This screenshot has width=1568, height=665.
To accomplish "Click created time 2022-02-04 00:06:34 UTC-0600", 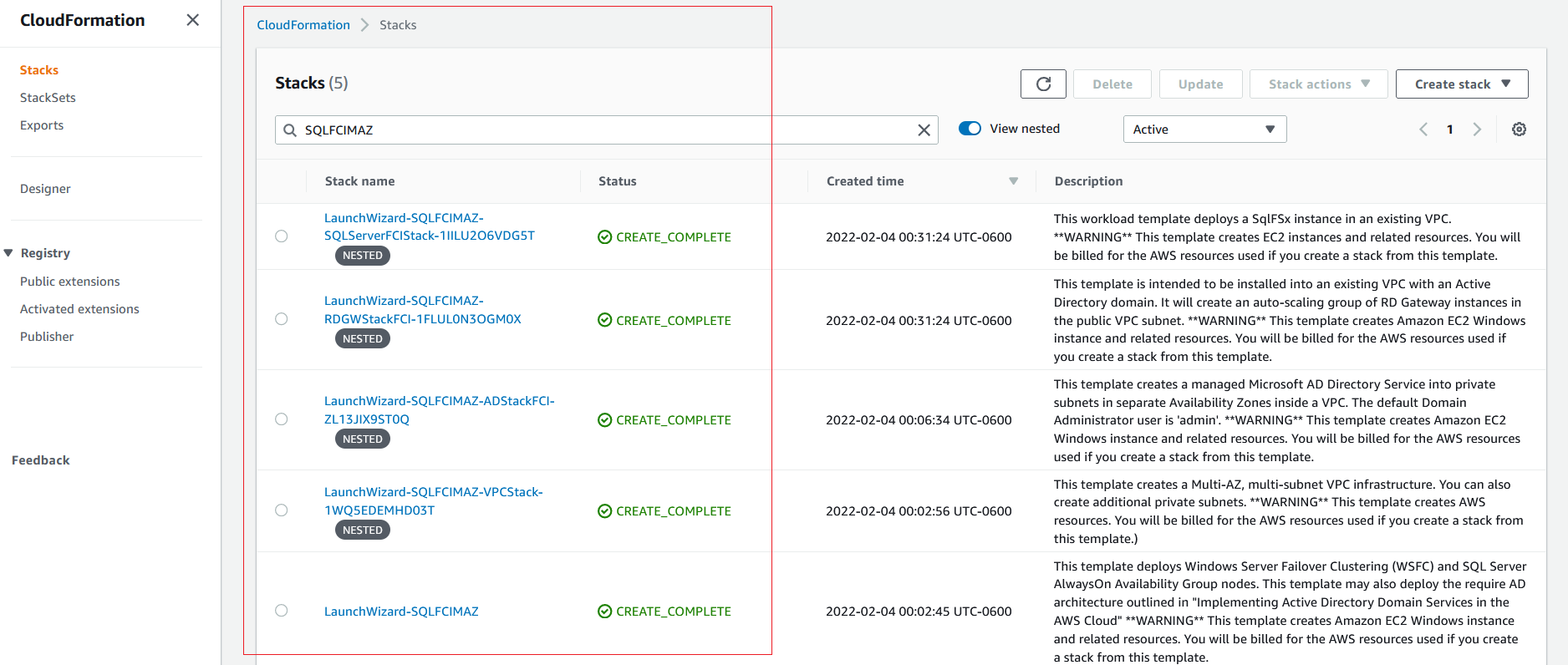I will 919,420.
